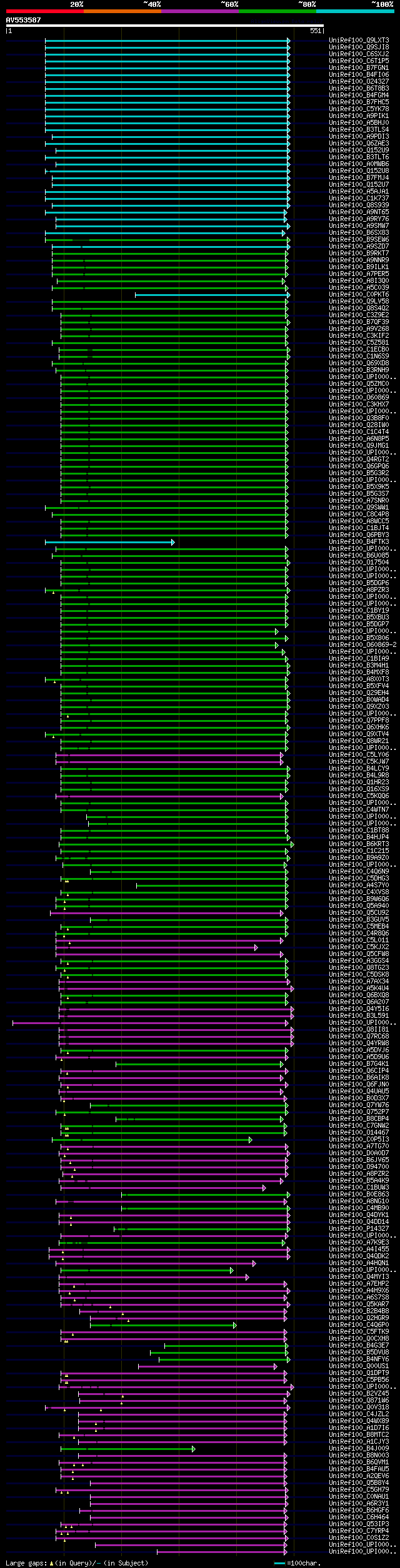The height and width of the screenshot is (1568, 400).
Task: Select hit label UniRef100_A7TG70
Action: point(359,1146)
